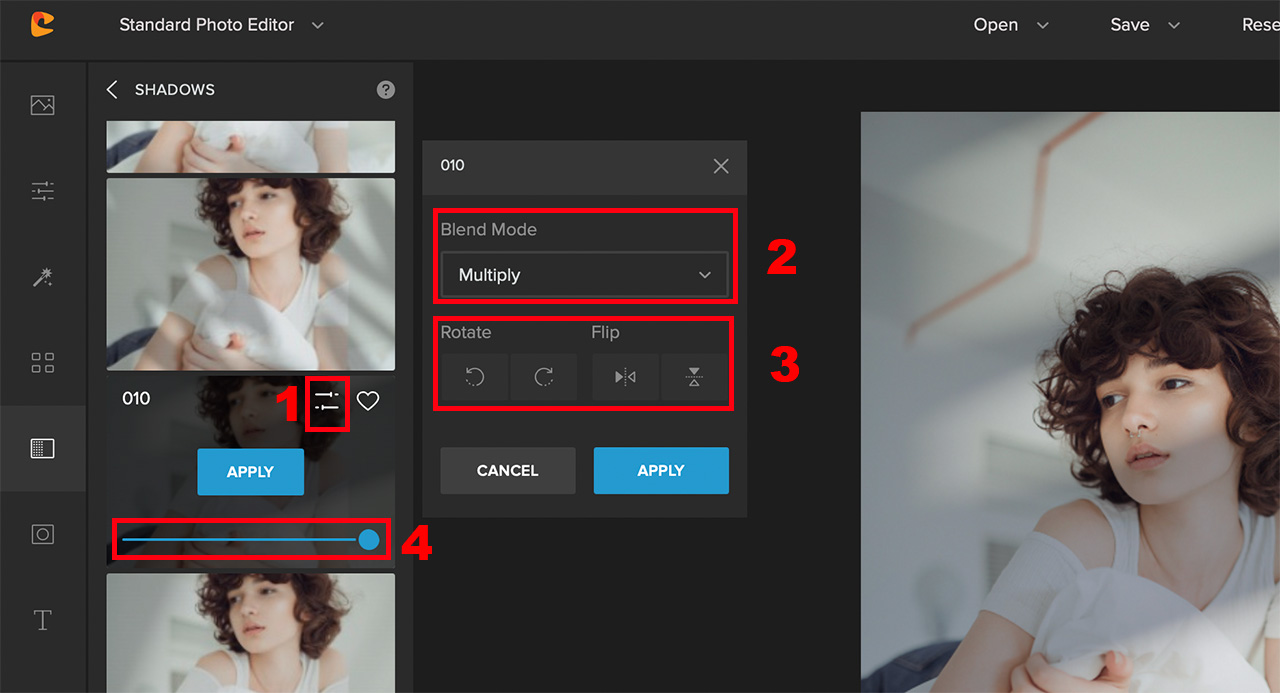Viewport: 1280px width, 693px height.
Task: Open the Save dropdown arrow
Action: 1172,25
